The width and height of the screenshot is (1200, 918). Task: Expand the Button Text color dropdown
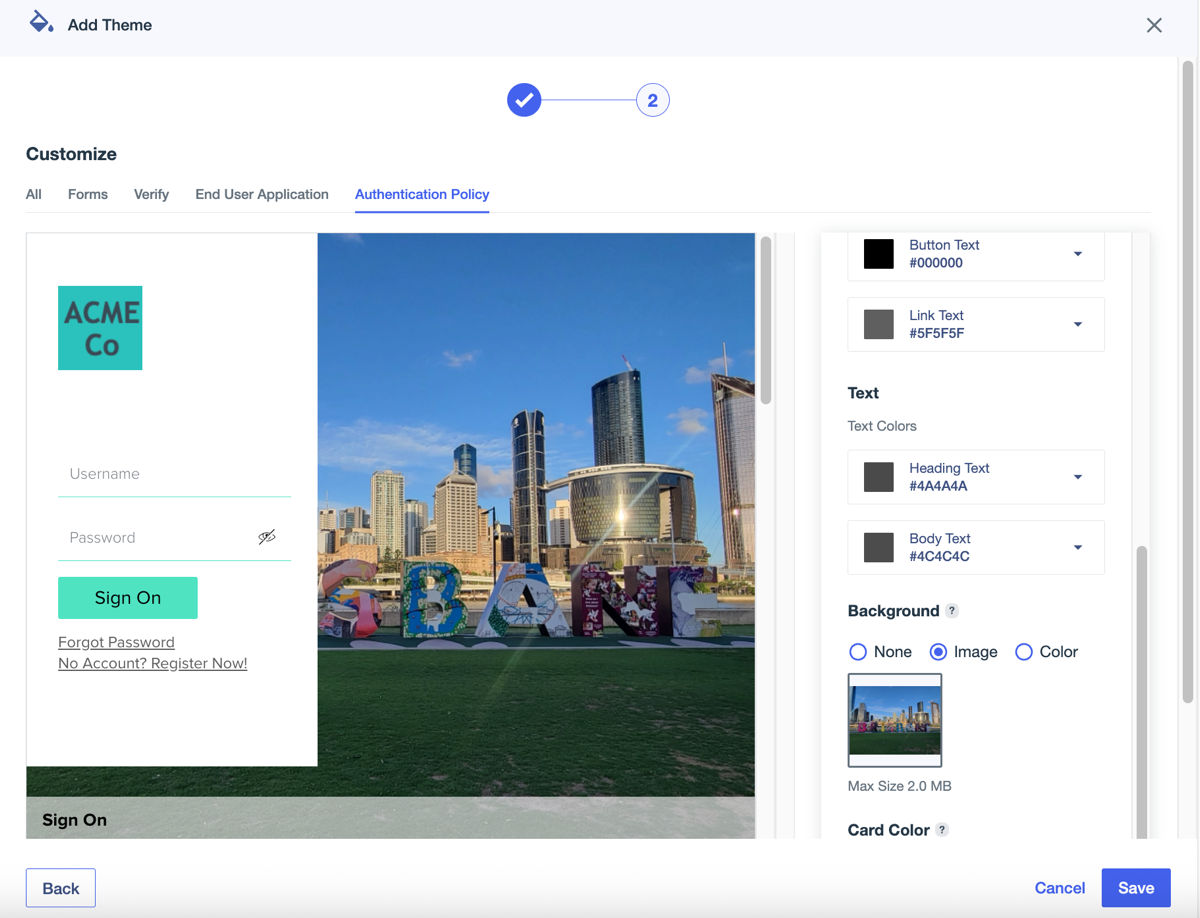pyautogui.click(x=1078, y=254)
